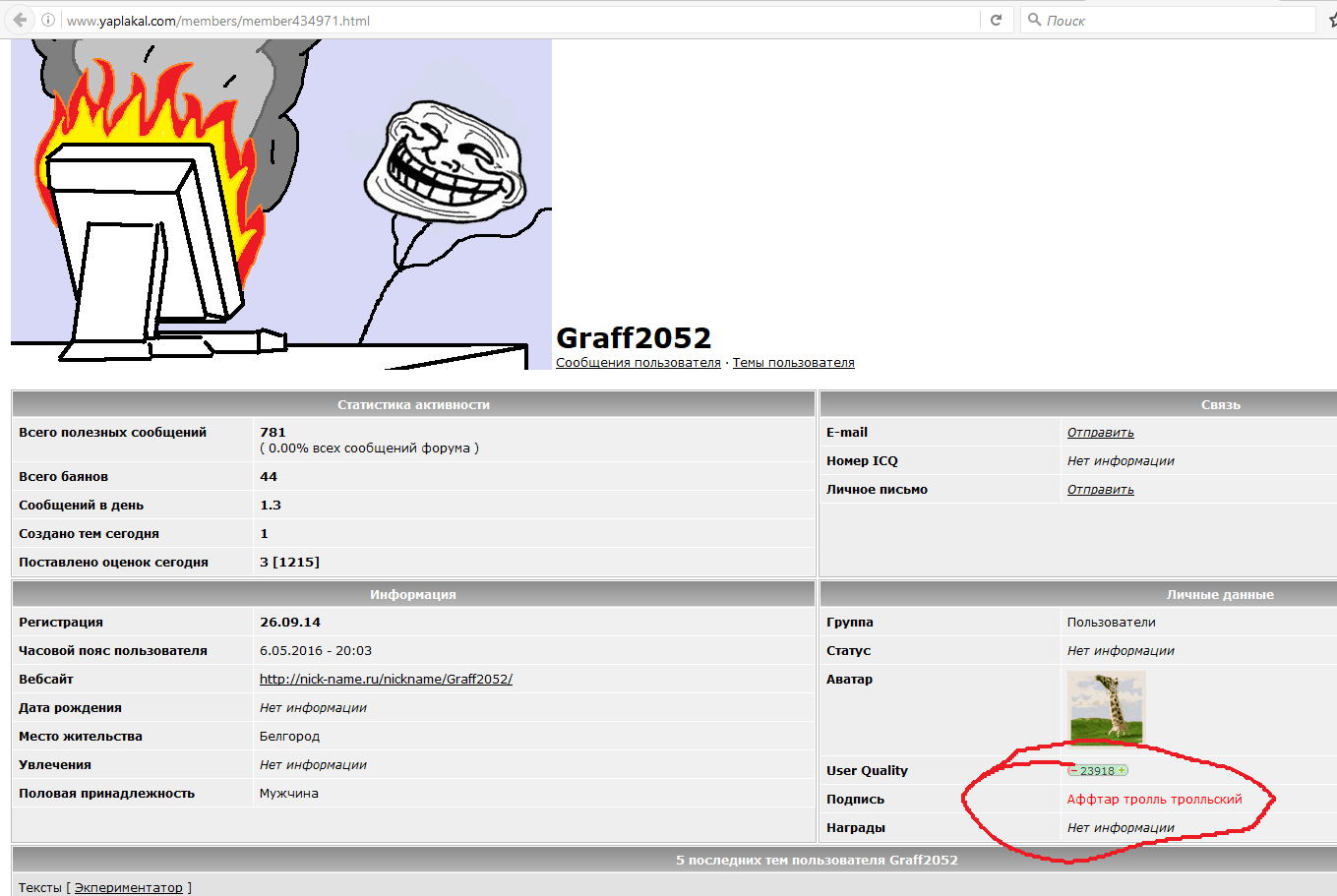Click Отправить in the E-mail row
The width and height of the screenshot is (1337, 896).
1101,433
